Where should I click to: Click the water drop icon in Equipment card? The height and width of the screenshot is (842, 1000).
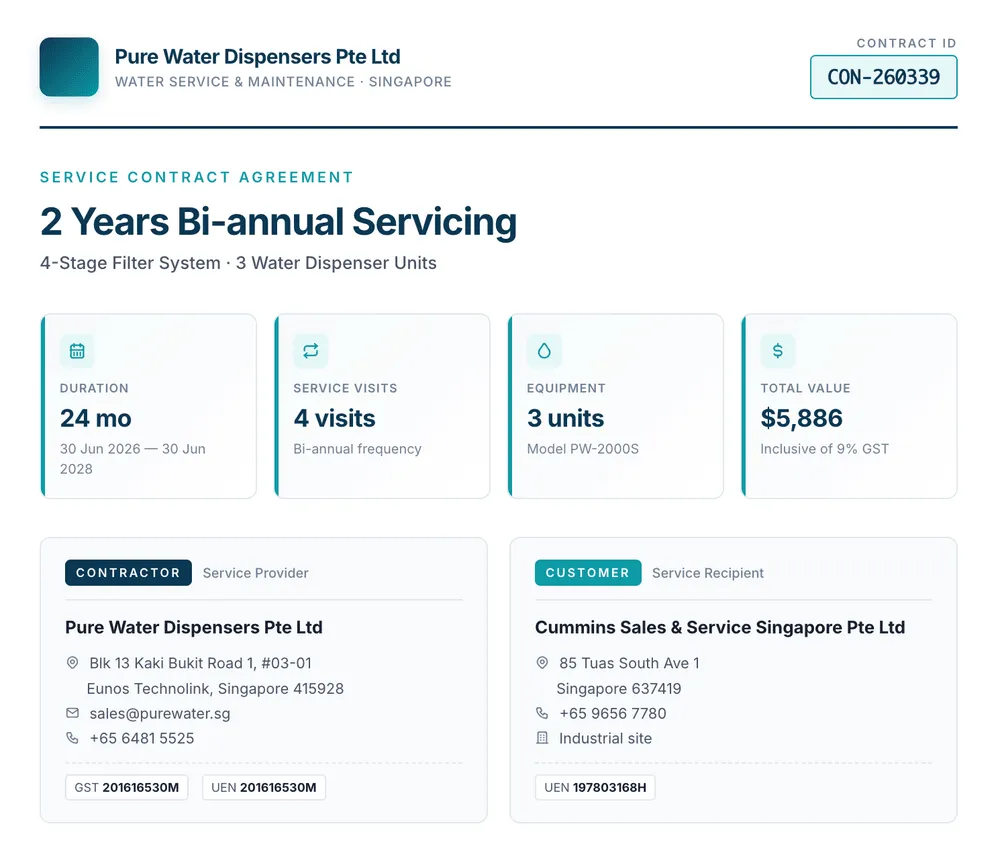click(x=544, y=351)
